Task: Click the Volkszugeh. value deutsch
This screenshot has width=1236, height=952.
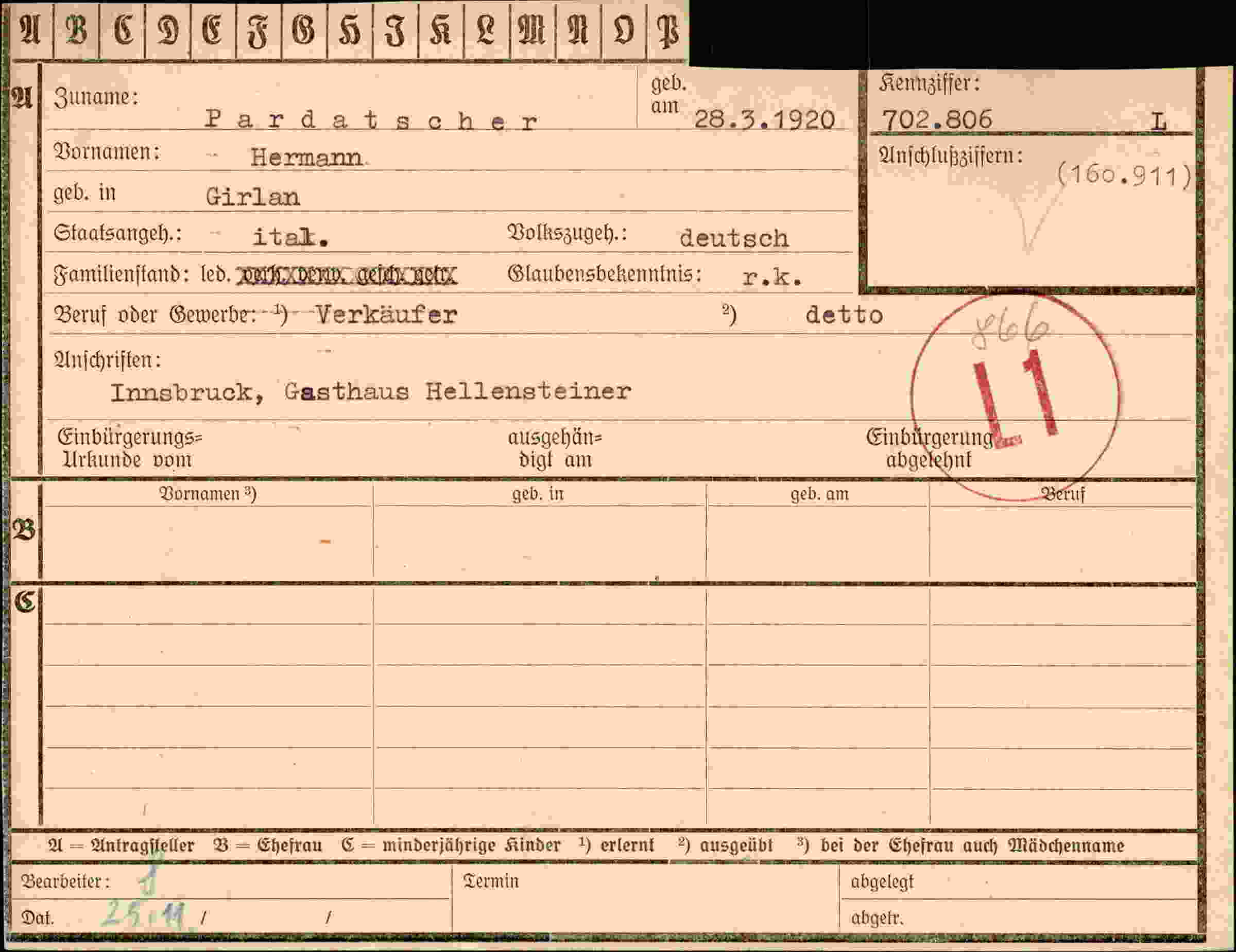Action: point(733,238)
